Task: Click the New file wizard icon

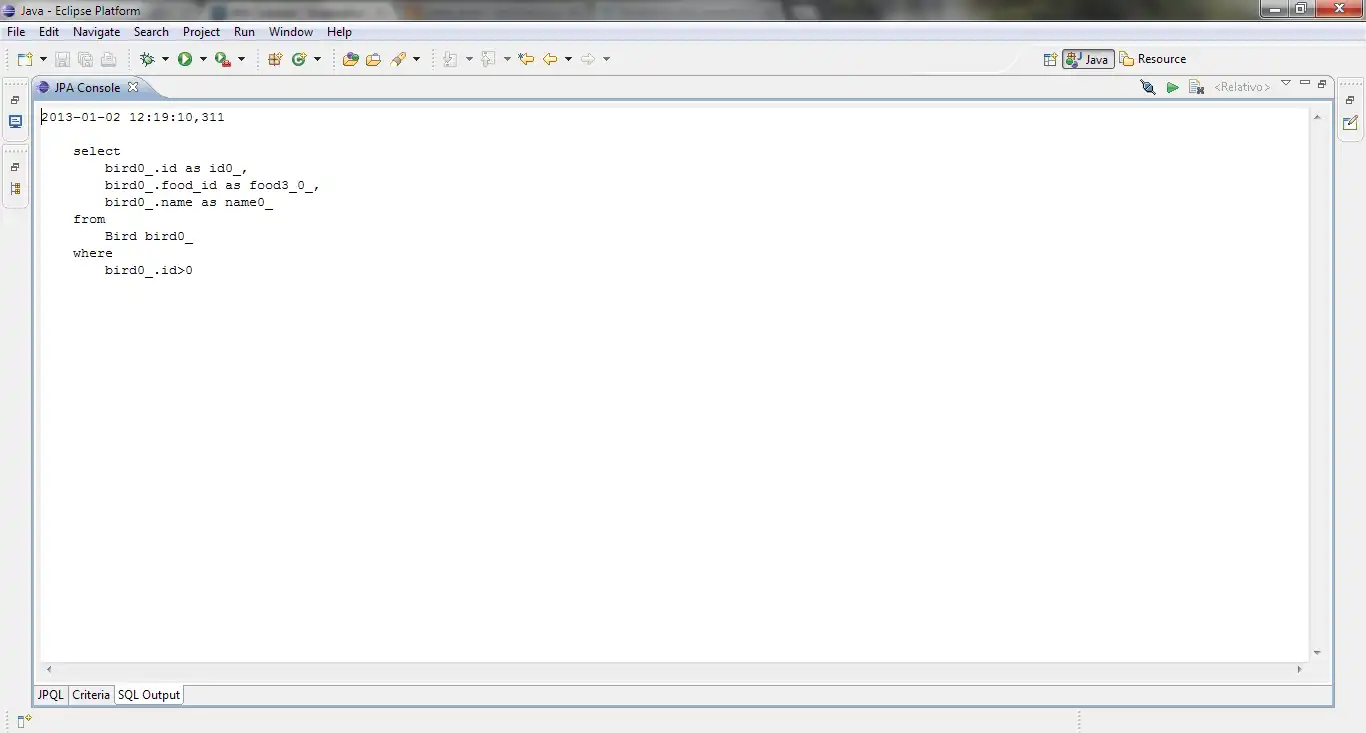Action: pyautogui.click(x=25, y=59)
